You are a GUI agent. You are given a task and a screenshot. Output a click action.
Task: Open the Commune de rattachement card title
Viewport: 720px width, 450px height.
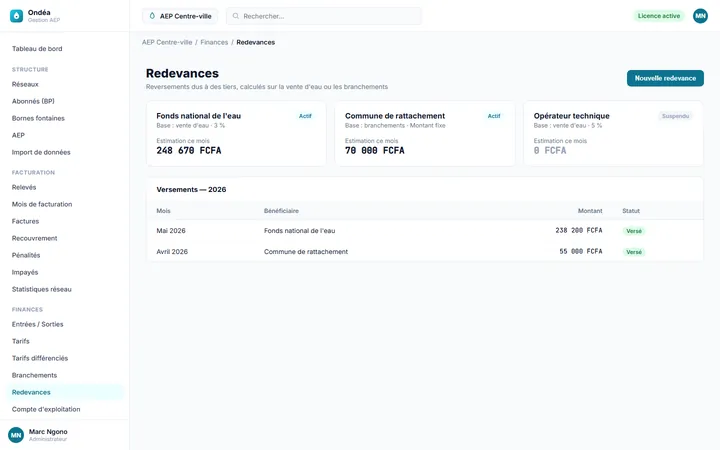(395, 116)
